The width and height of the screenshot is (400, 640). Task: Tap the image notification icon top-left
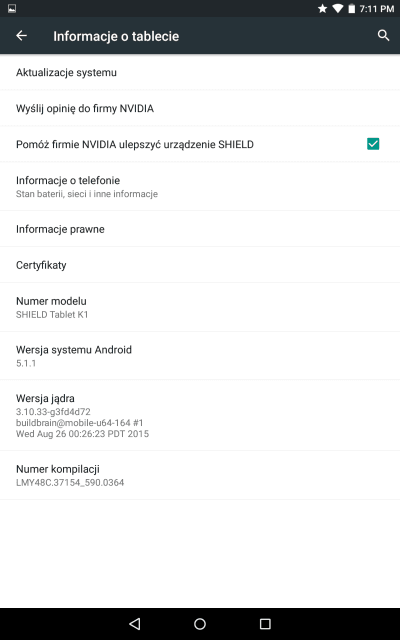tap(12, 9)
